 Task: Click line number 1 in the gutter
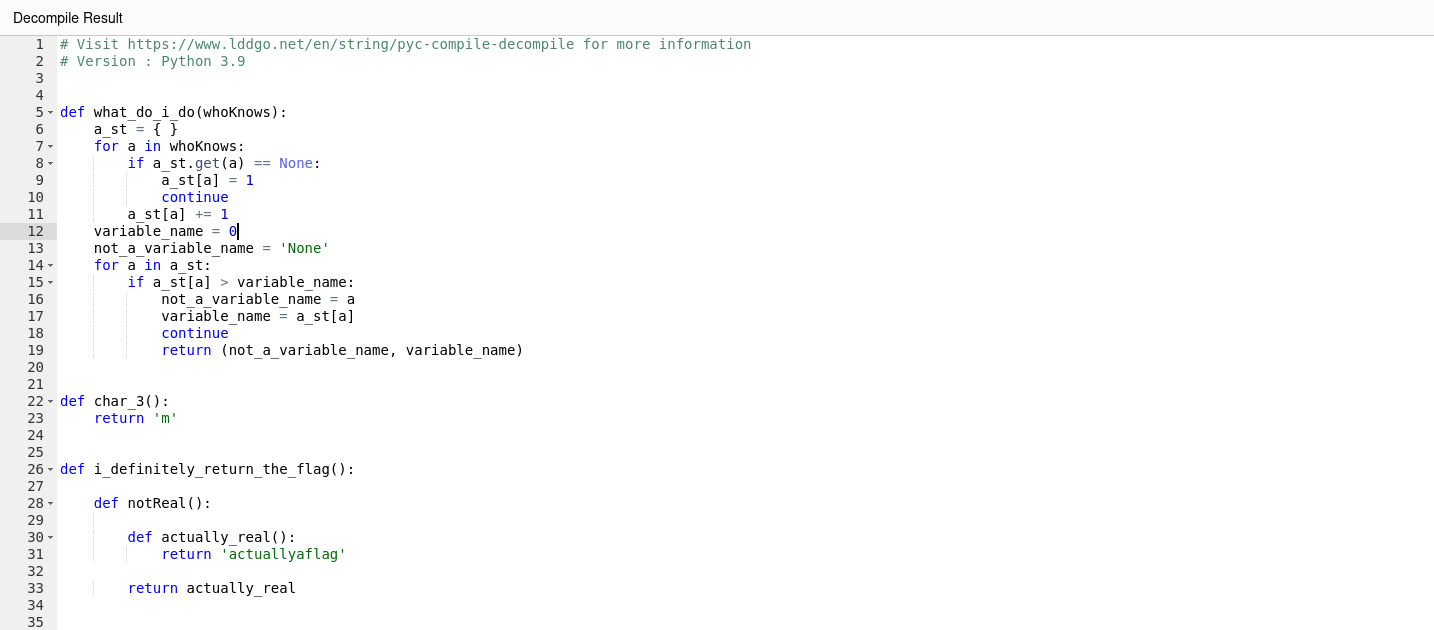(x=39, y=44)
